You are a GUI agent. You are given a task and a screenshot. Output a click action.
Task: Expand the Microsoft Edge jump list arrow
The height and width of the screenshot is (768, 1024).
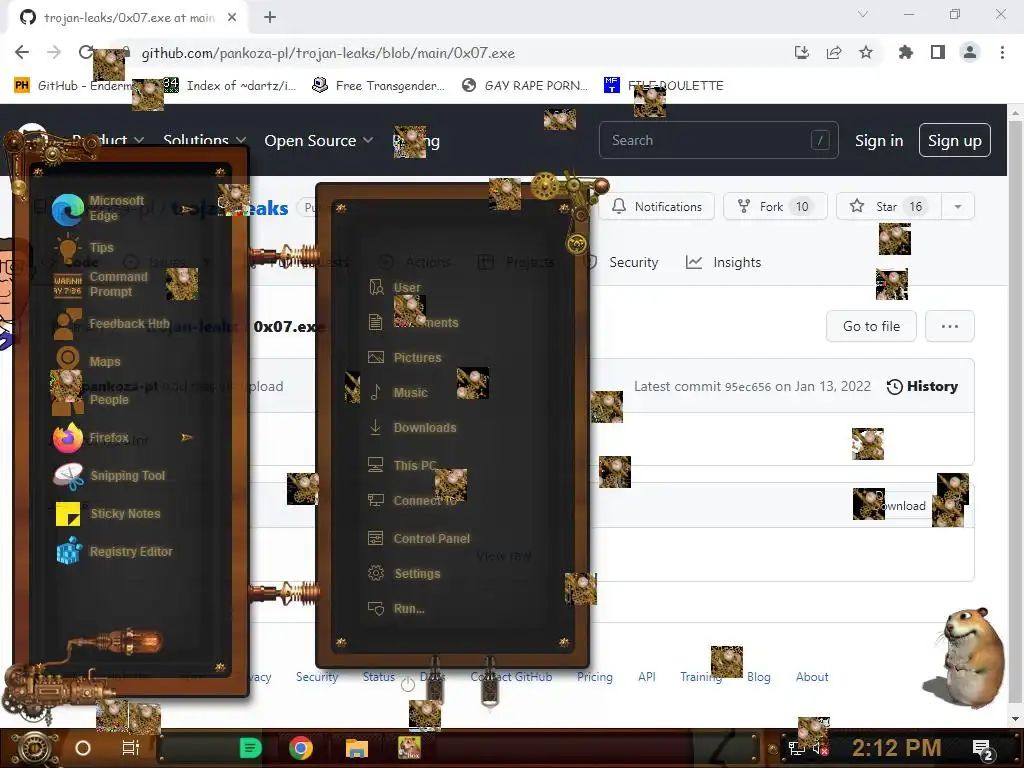click(187, 209)
